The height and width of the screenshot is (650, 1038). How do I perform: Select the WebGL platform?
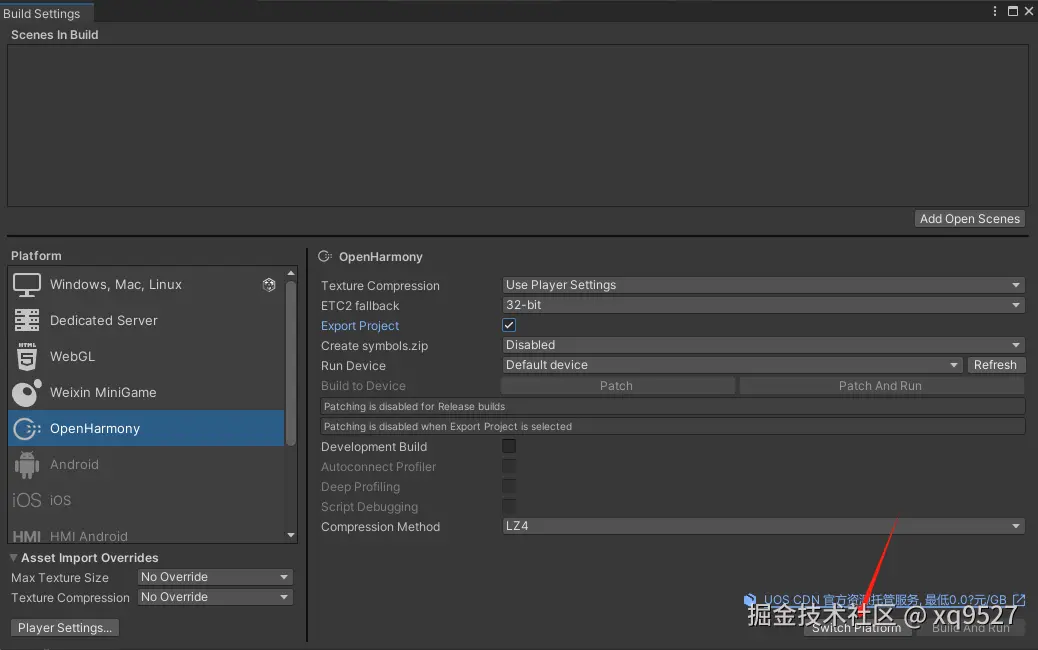[146, 356]
